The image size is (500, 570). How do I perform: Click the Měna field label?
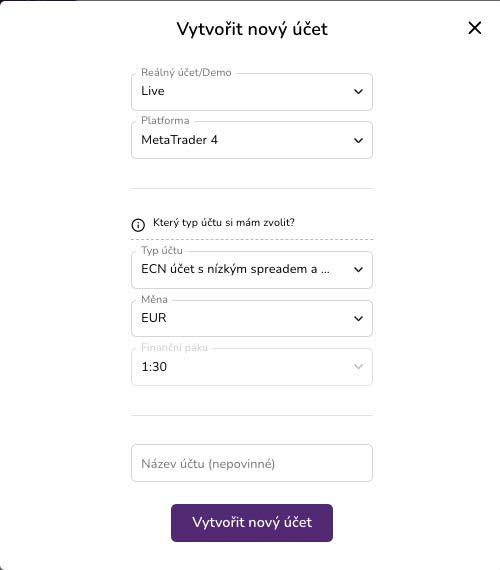click(154, 299)
